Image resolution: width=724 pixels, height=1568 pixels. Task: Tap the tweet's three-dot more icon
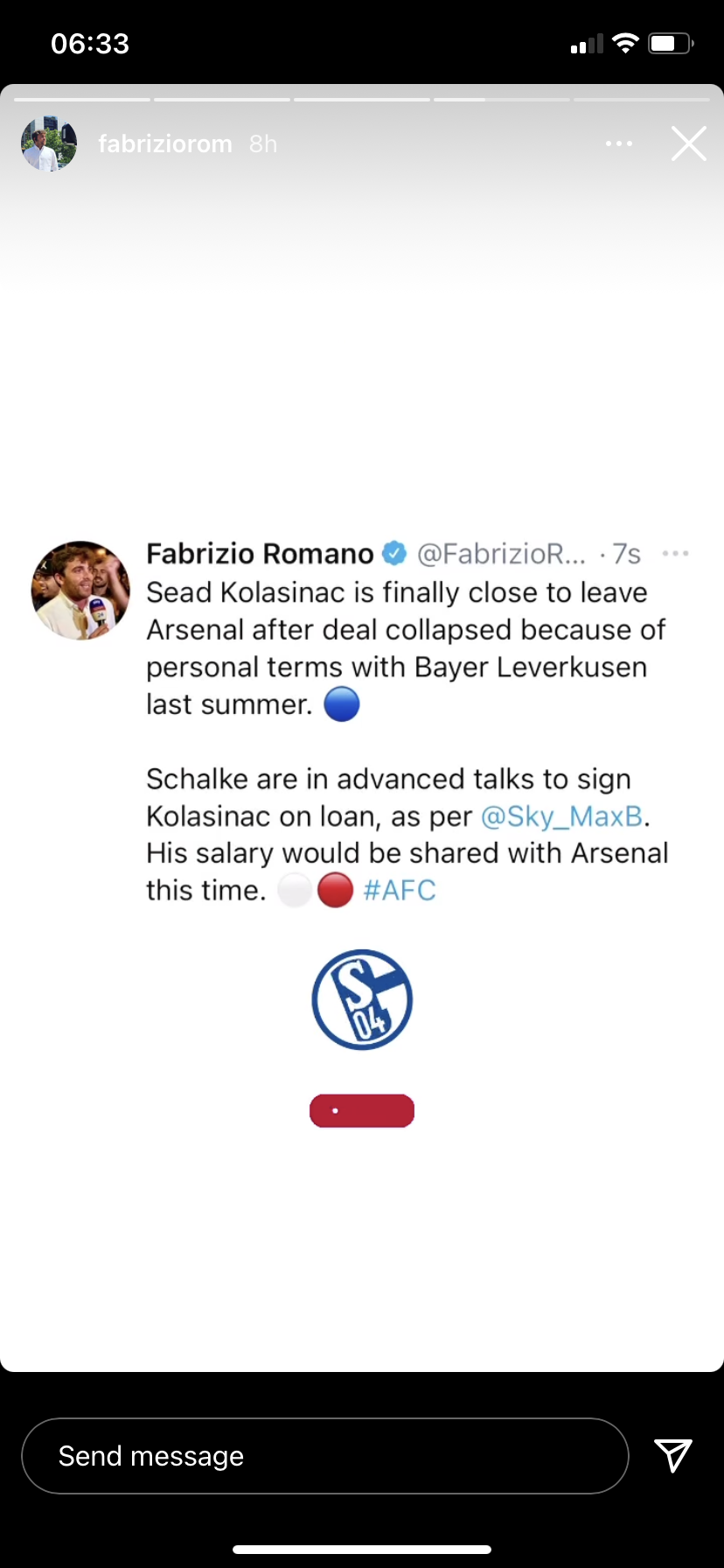coord(675,553)
